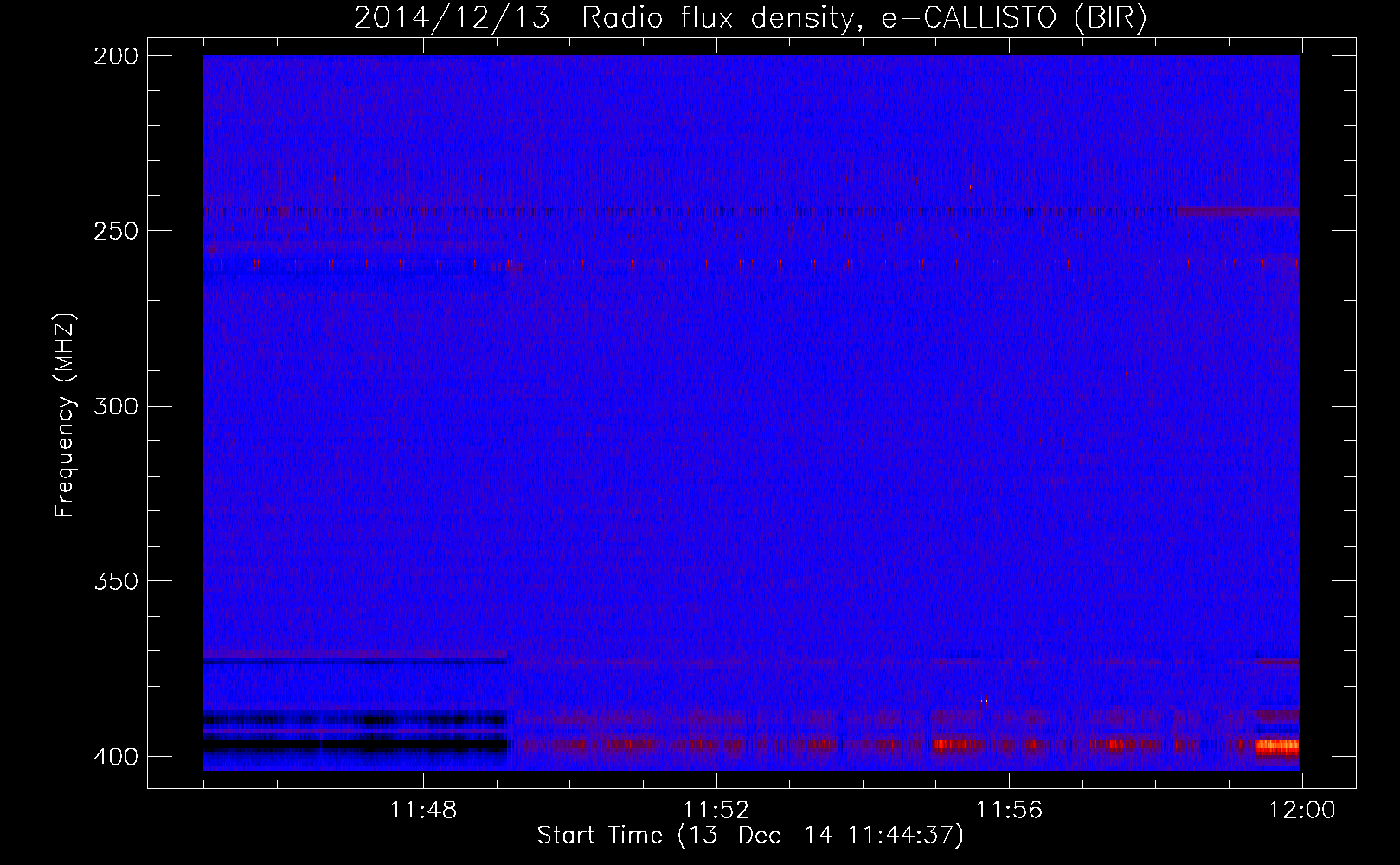Click the black band near 400 MHz before 11:48
The image size is (1400, 865).
click(355, 744)
